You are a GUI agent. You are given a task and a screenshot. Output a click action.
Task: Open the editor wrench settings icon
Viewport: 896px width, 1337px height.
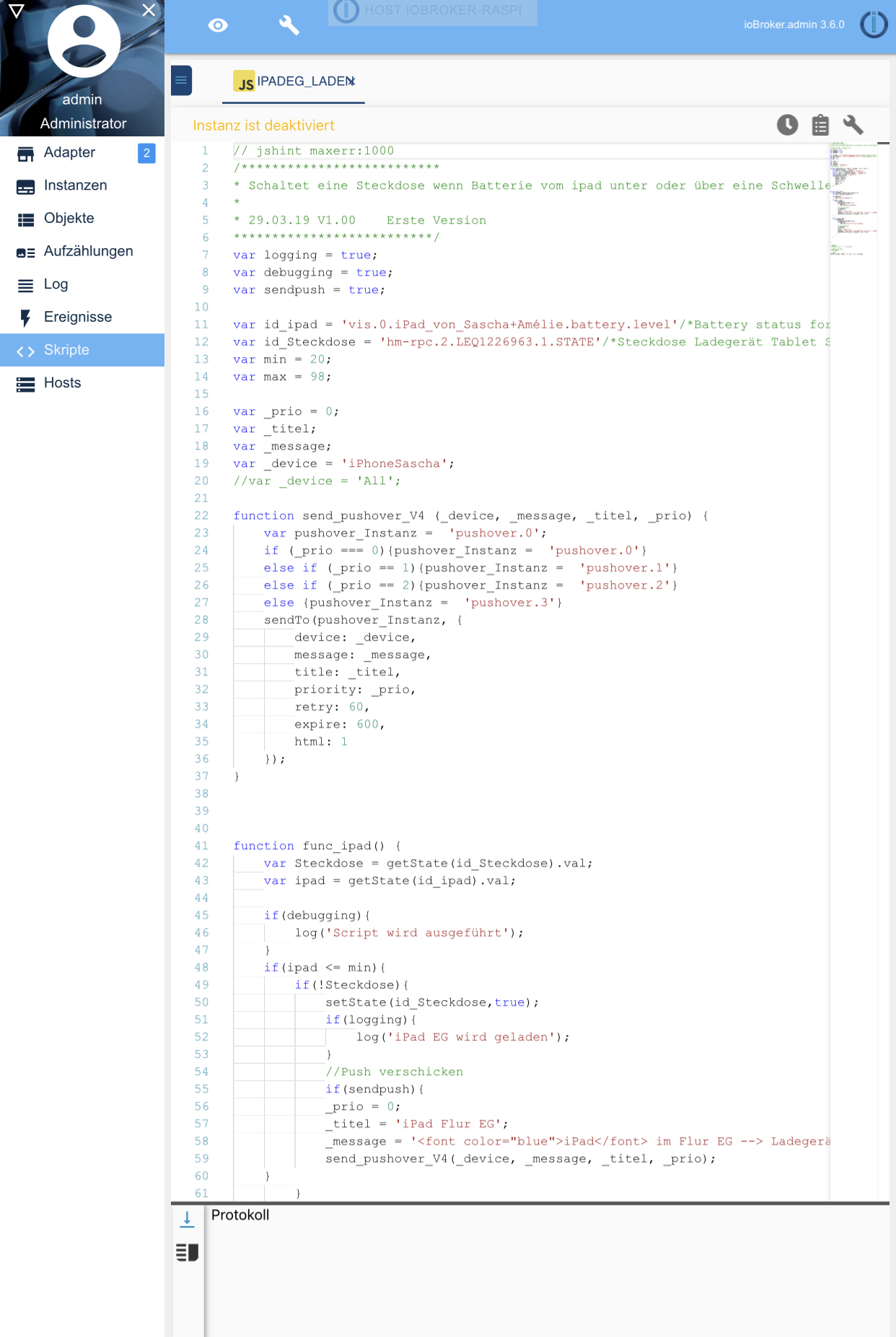click(853, 125)
